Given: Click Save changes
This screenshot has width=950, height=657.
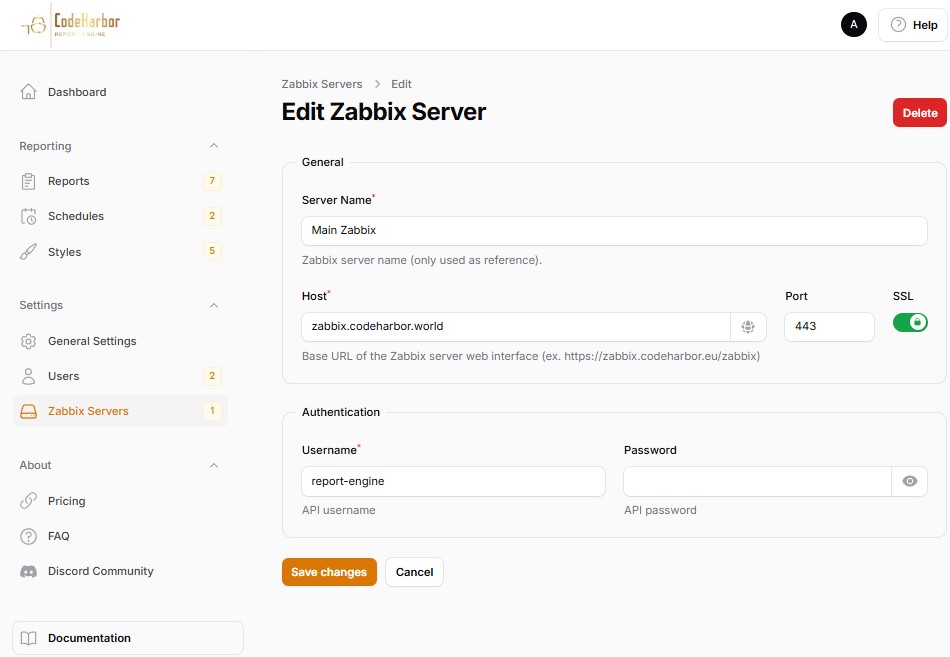Looking at the screenshot, I should pyautogui.click(x=329, y=572).
